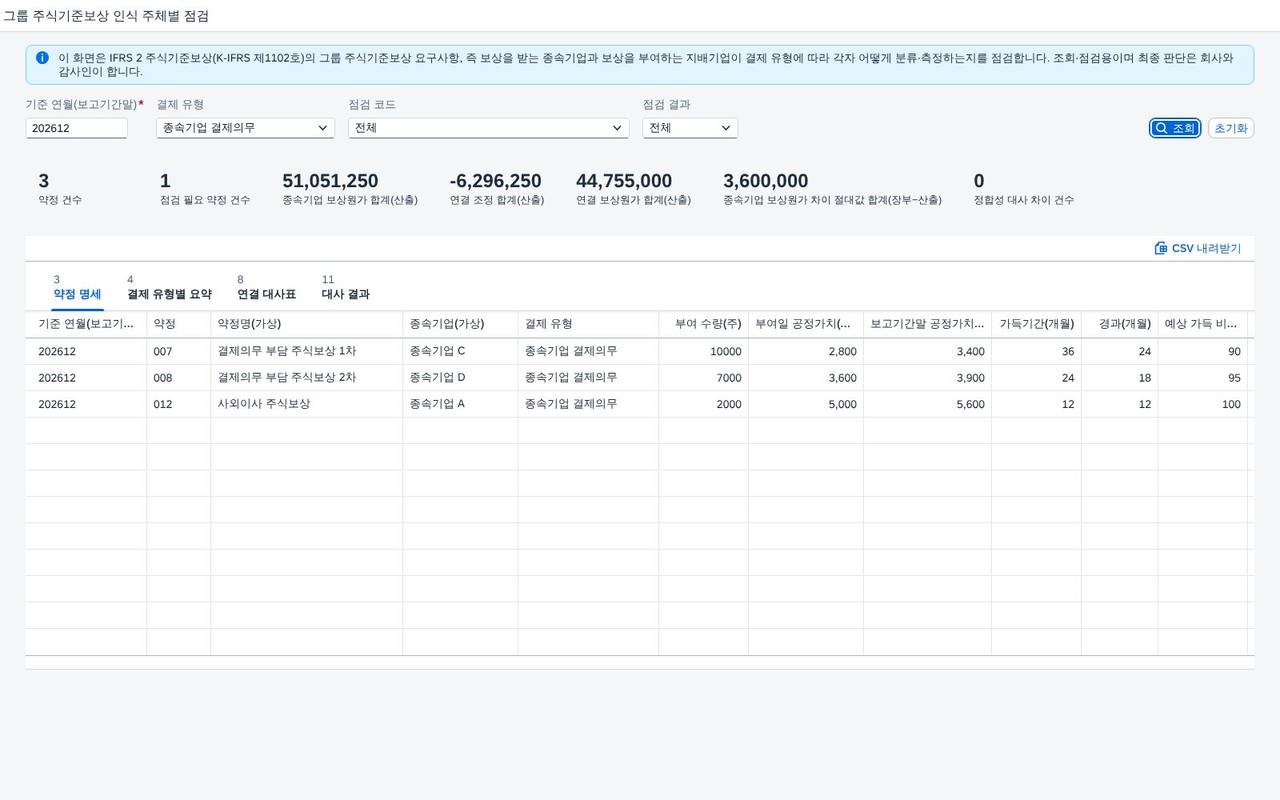
Task: Click the KPI value 51,051,250
Action: tap(330, 181)
